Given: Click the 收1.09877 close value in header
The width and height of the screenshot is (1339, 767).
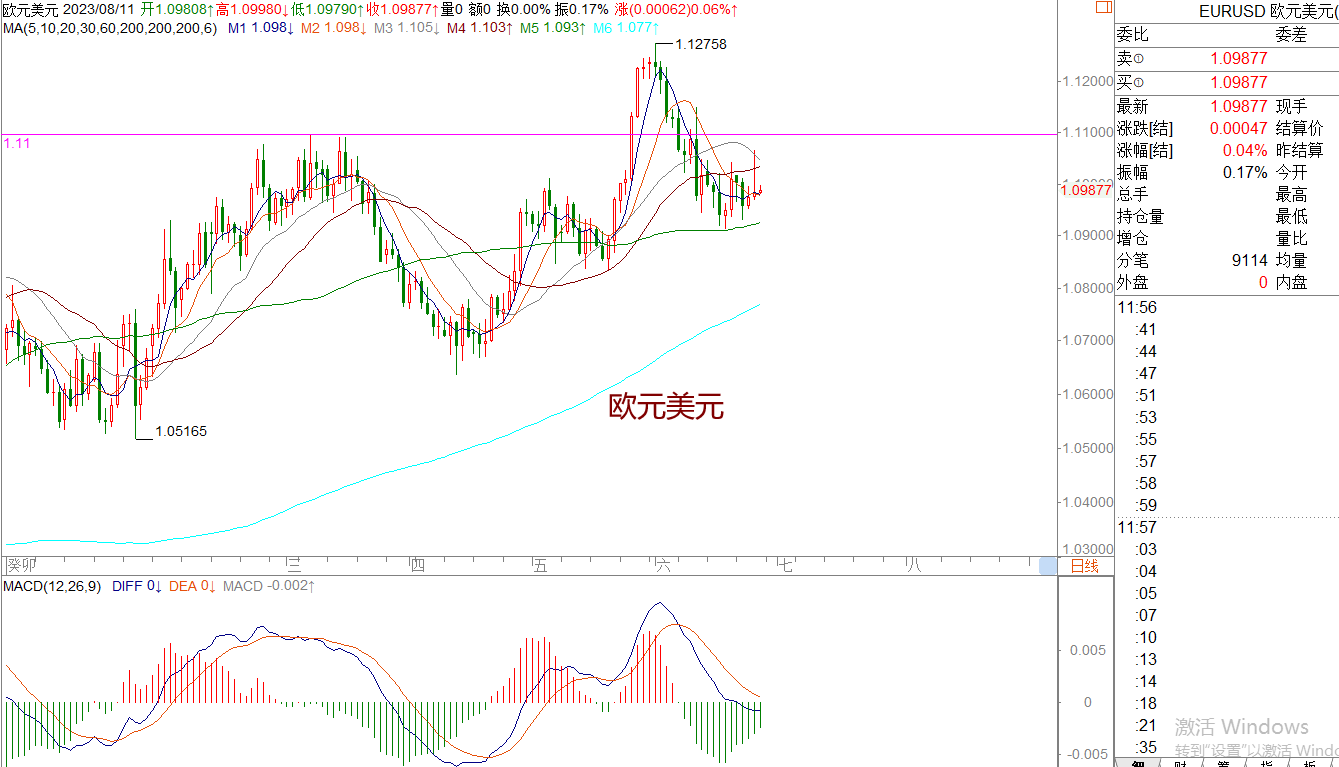Looking at the screenshot, I should [402, 10].
